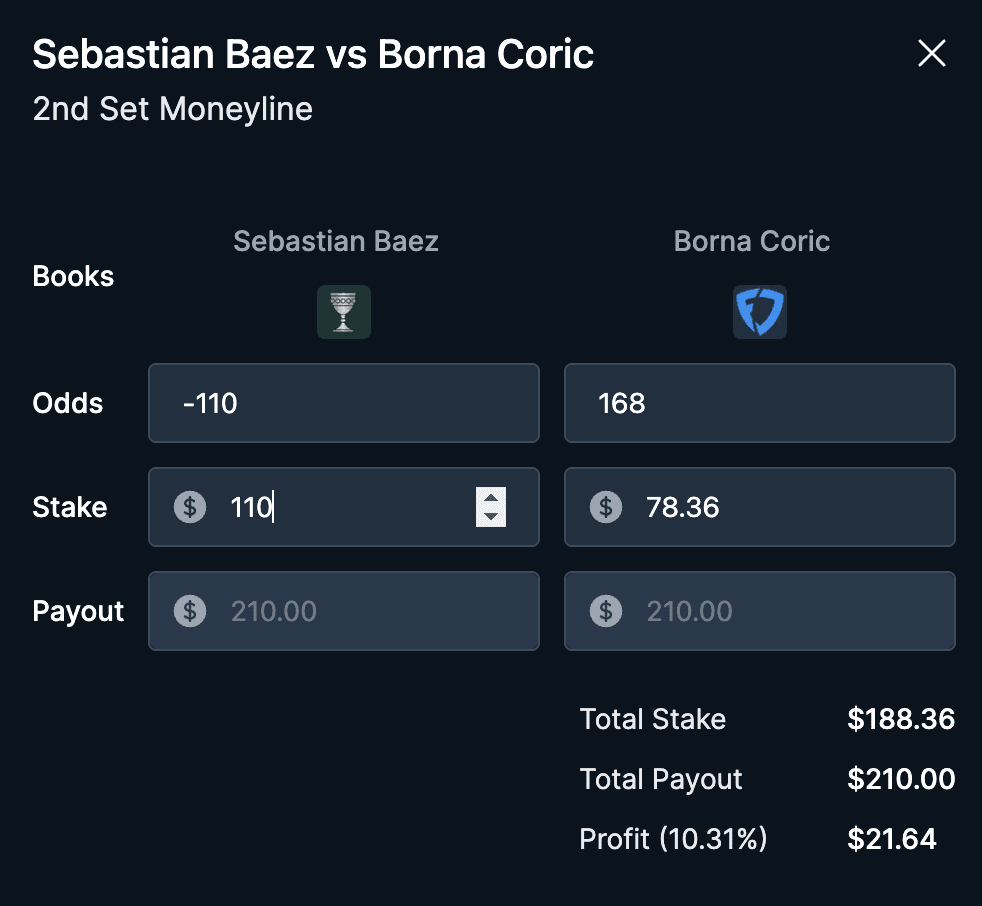
Task: Edit the 168 odds field for Coric
Action: tap(760, 403)
